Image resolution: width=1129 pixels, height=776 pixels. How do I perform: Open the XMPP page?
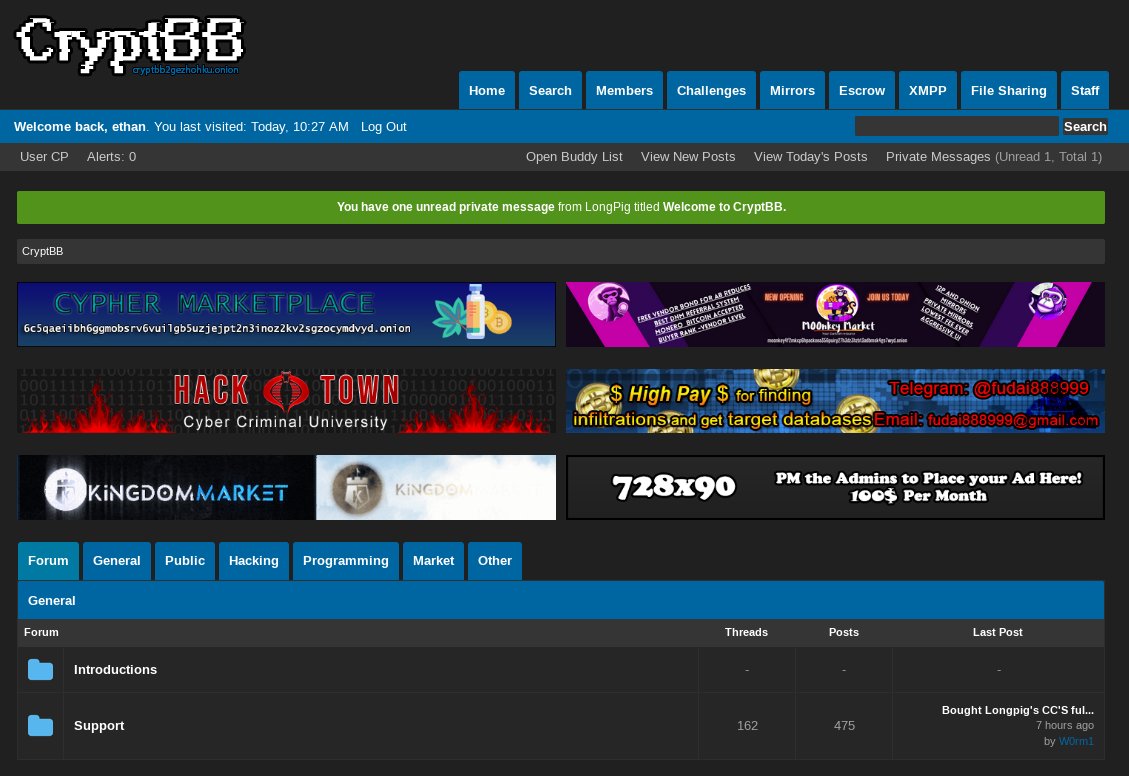coord(927,91)
